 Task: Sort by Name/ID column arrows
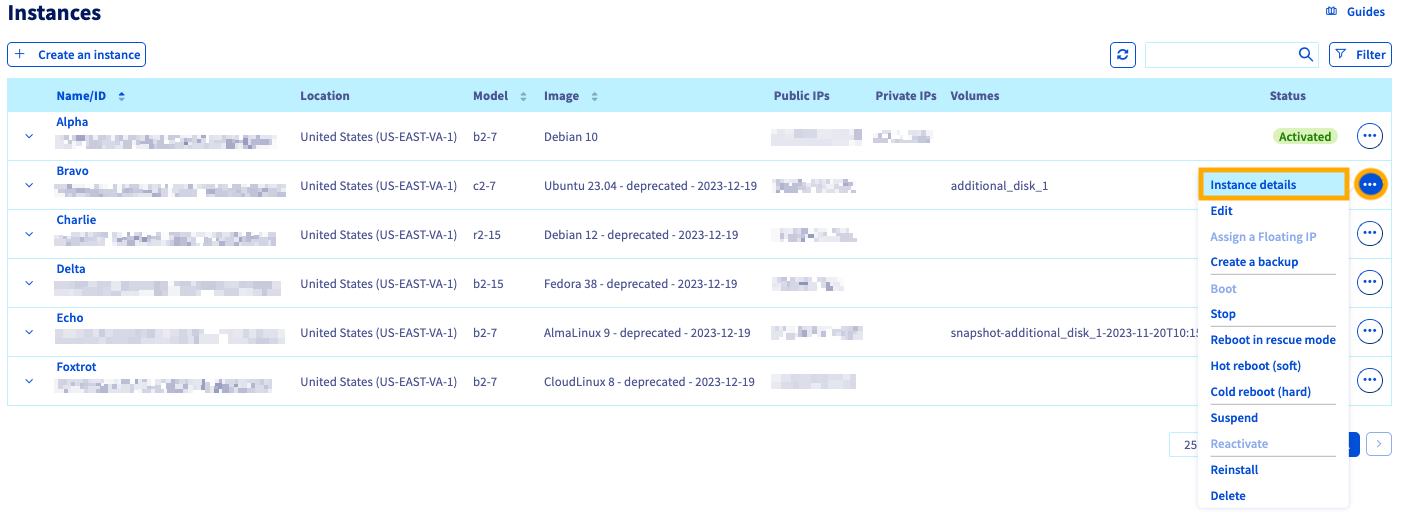[122, 96]
